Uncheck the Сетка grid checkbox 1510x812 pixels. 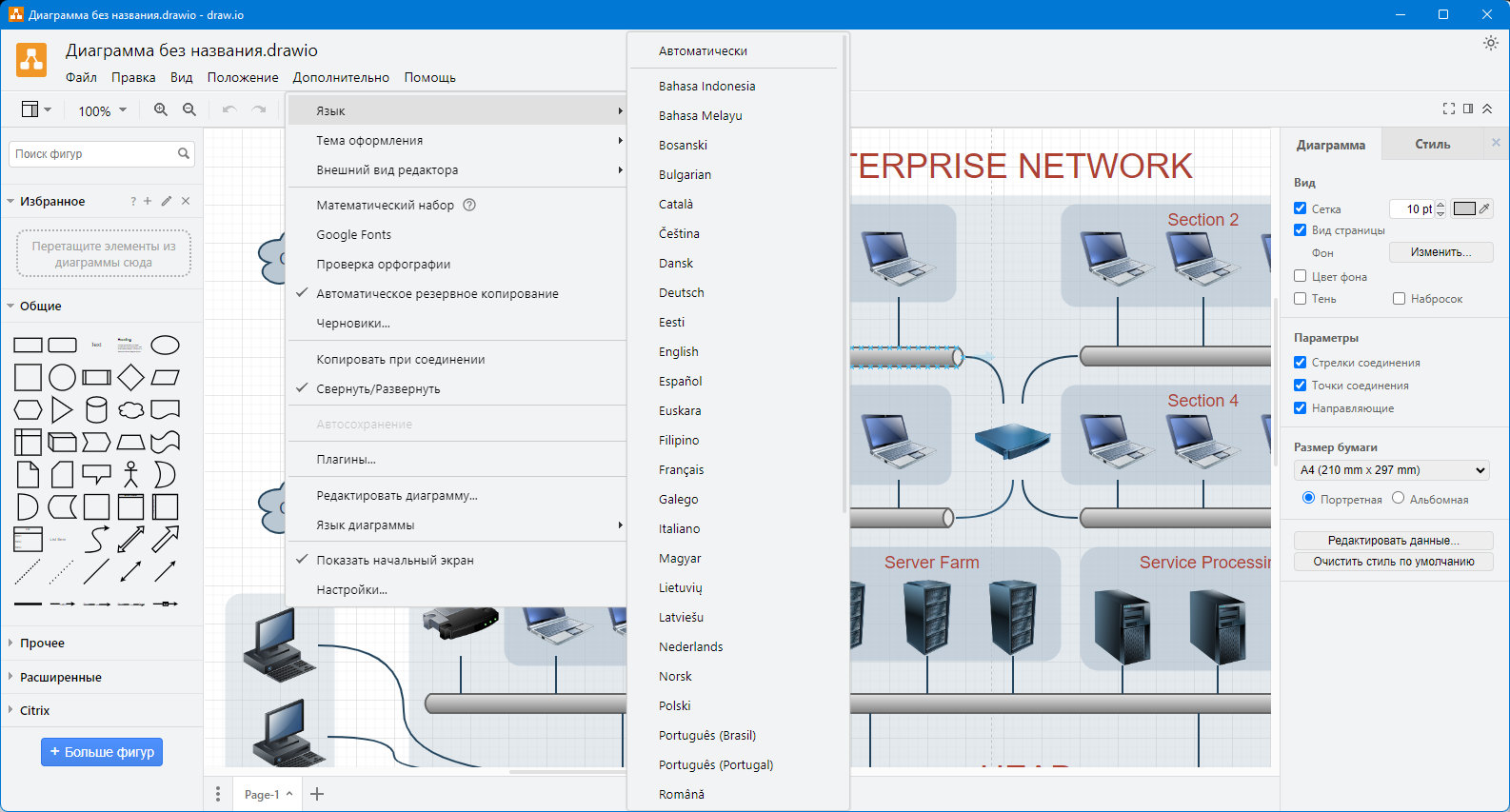click(1300, 208)
